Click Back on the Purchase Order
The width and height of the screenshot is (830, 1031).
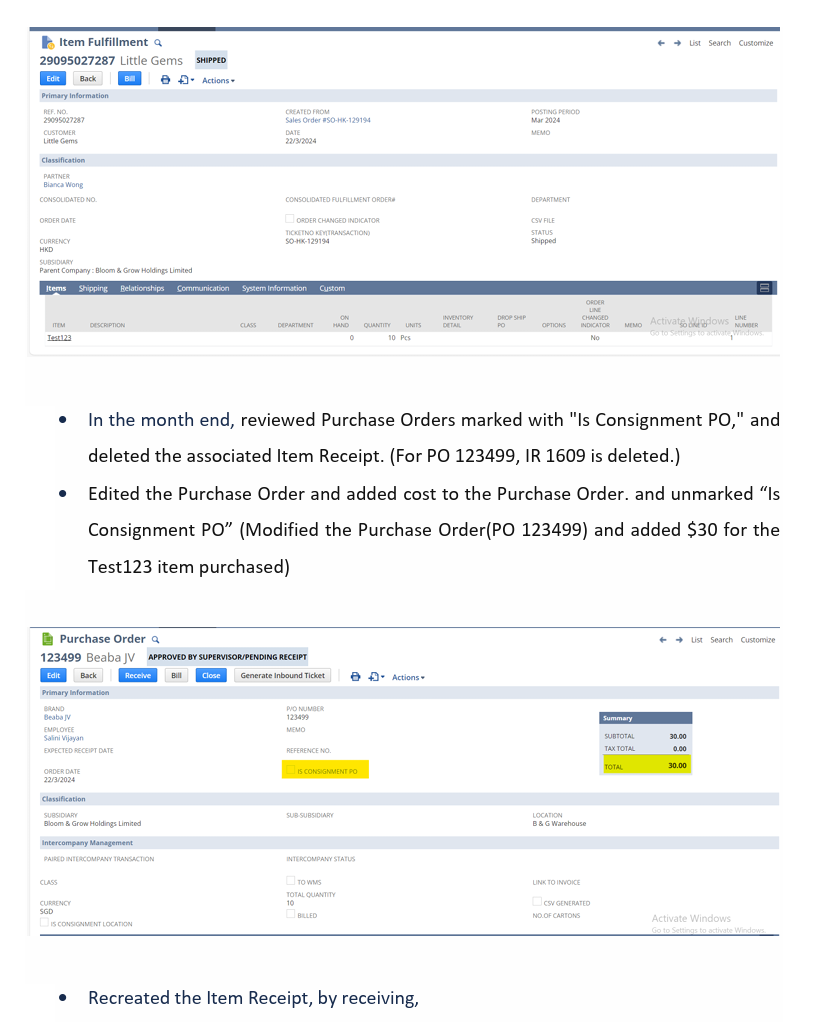coord(88,676)
